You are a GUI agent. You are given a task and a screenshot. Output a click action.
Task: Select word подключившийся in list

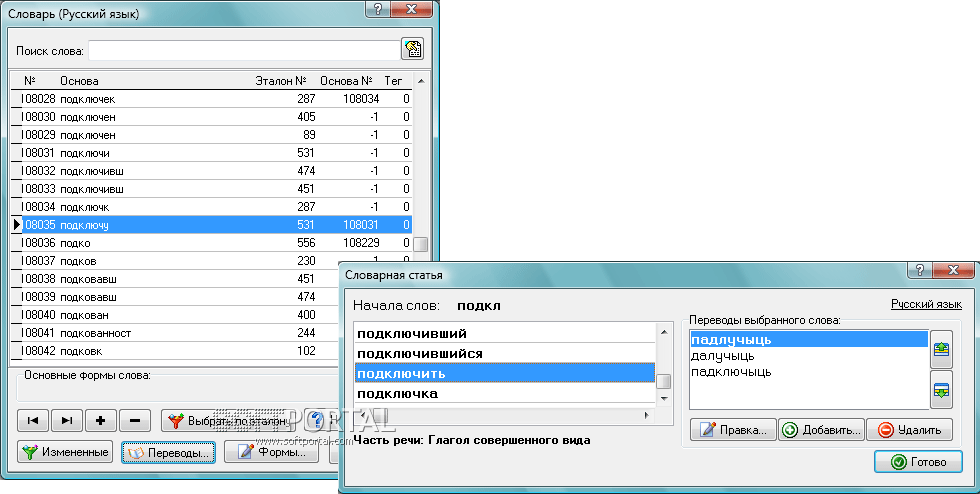pyautogui.click(x=505, y=353)
